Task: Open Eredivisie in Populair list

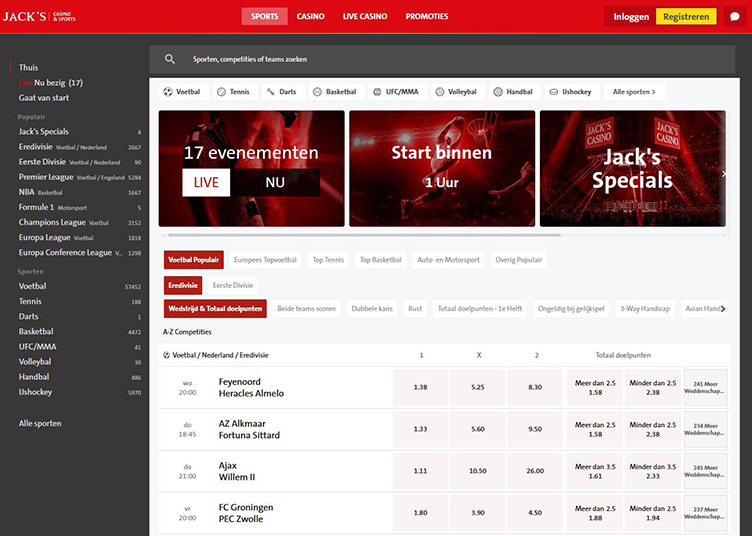Action: 80,147
